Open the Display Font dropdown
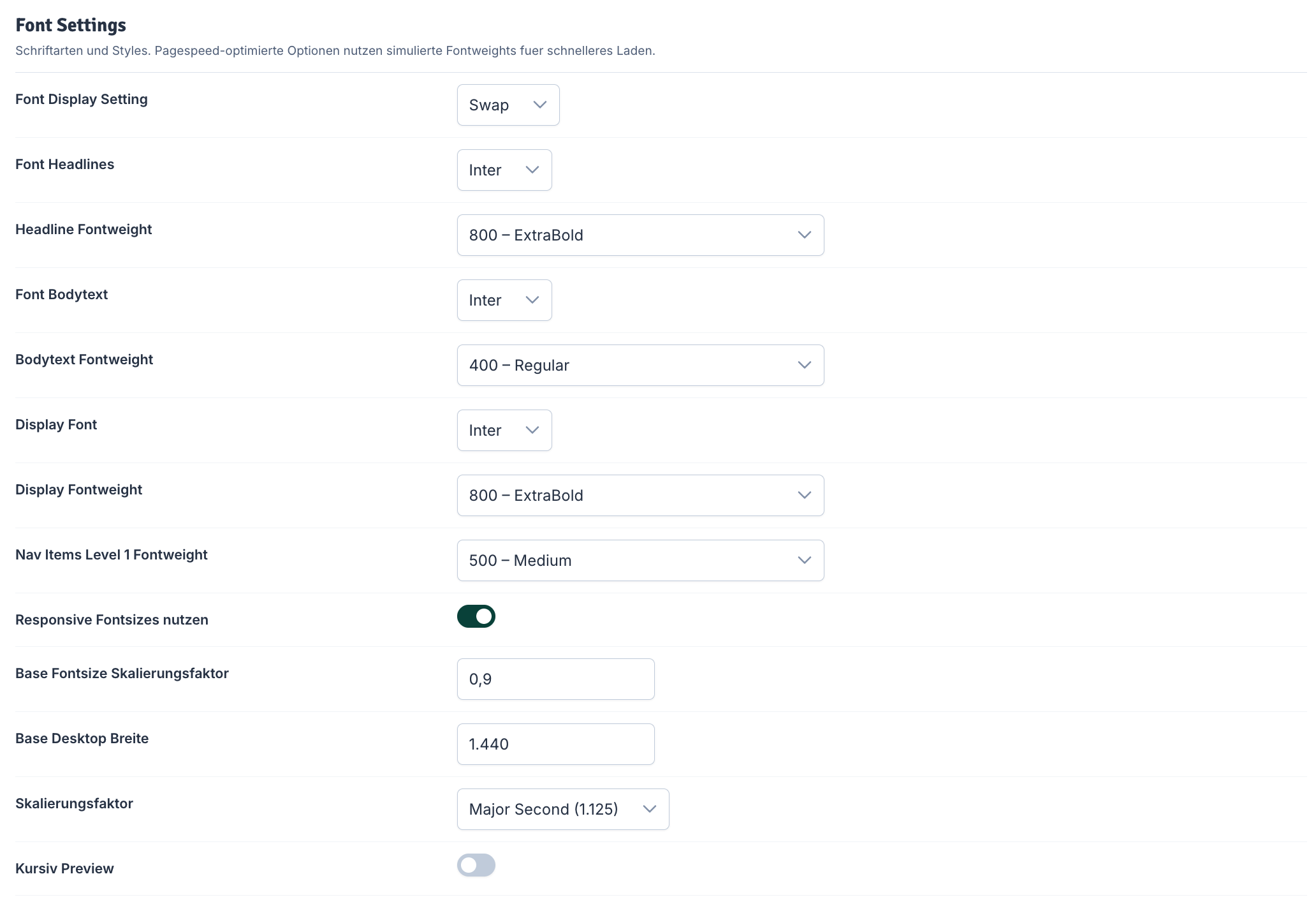 click(504, 431)
